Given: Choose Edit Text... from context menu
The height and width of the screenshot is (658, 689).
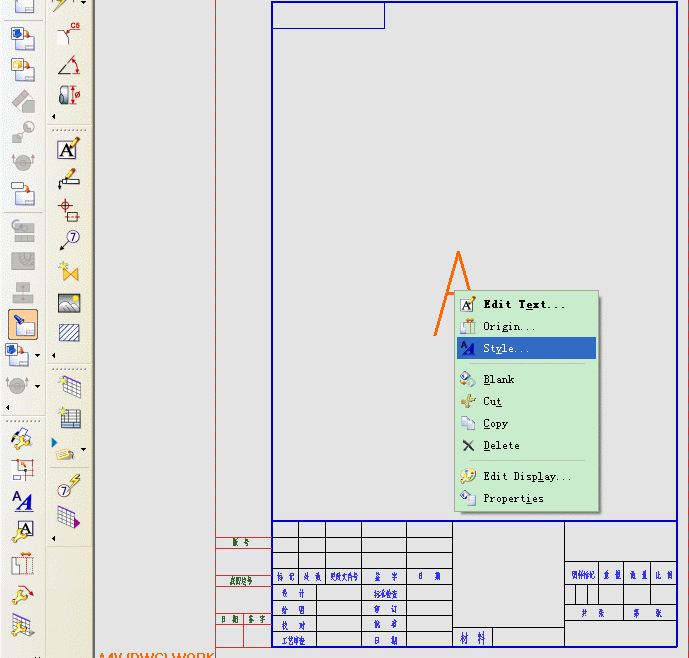Looking at the screenshot, I should pos(526,304).
